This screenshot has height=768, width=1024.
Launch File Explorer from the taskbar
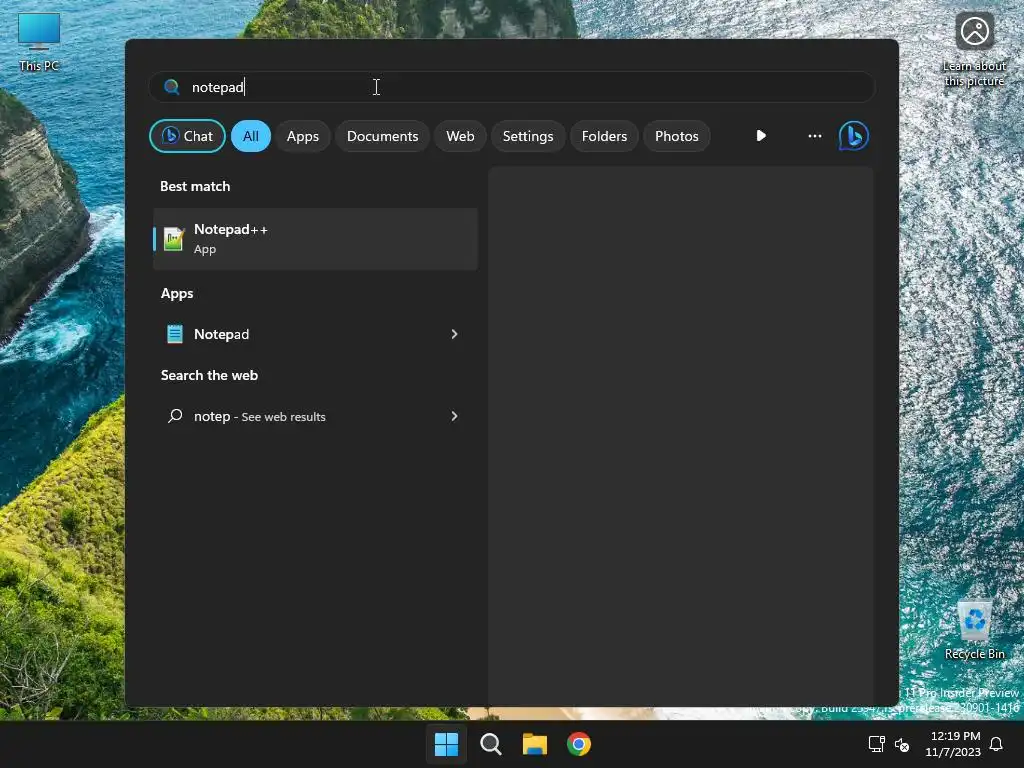(x=535, y=744)
